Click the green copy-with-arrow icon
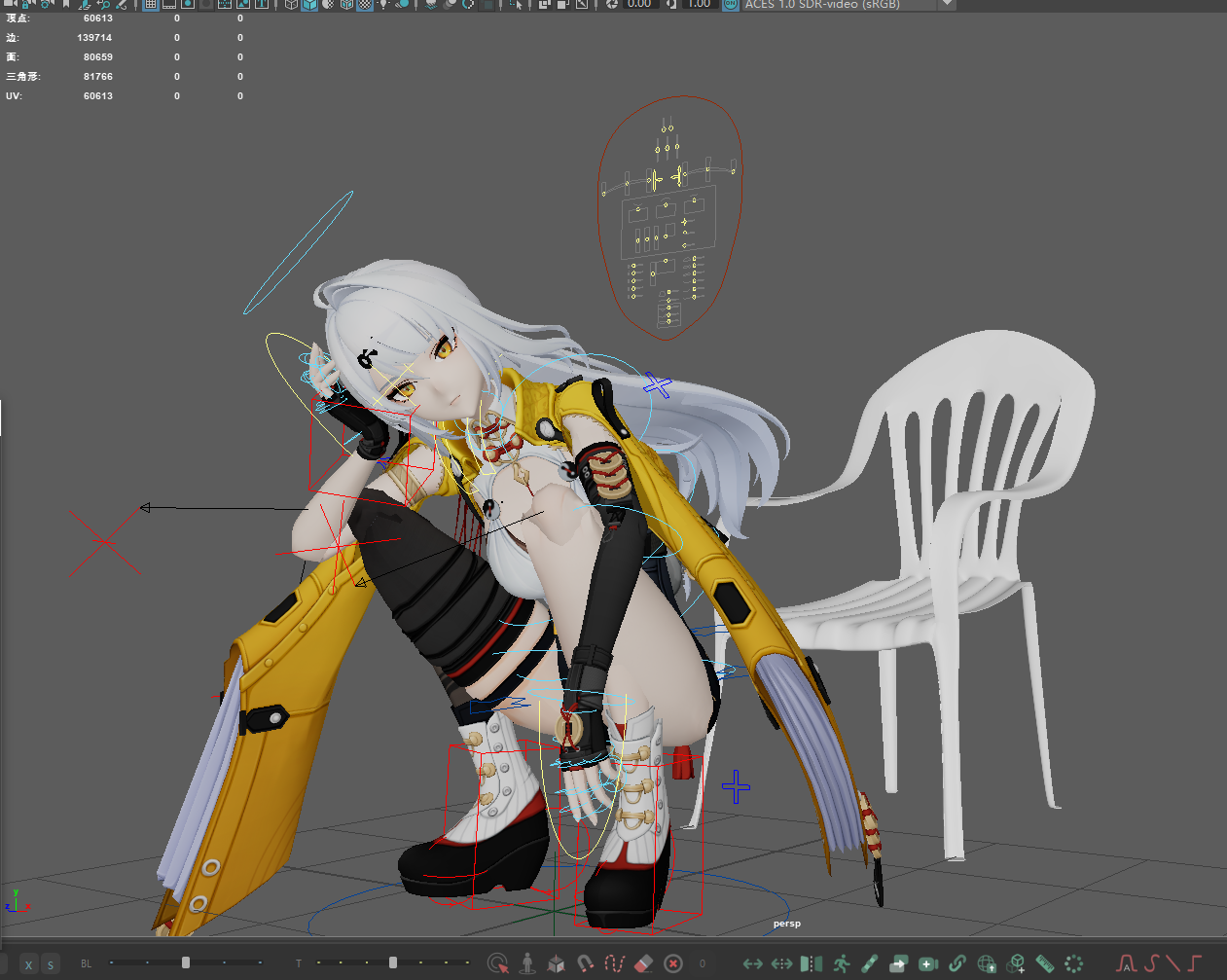 pos(899,963)
